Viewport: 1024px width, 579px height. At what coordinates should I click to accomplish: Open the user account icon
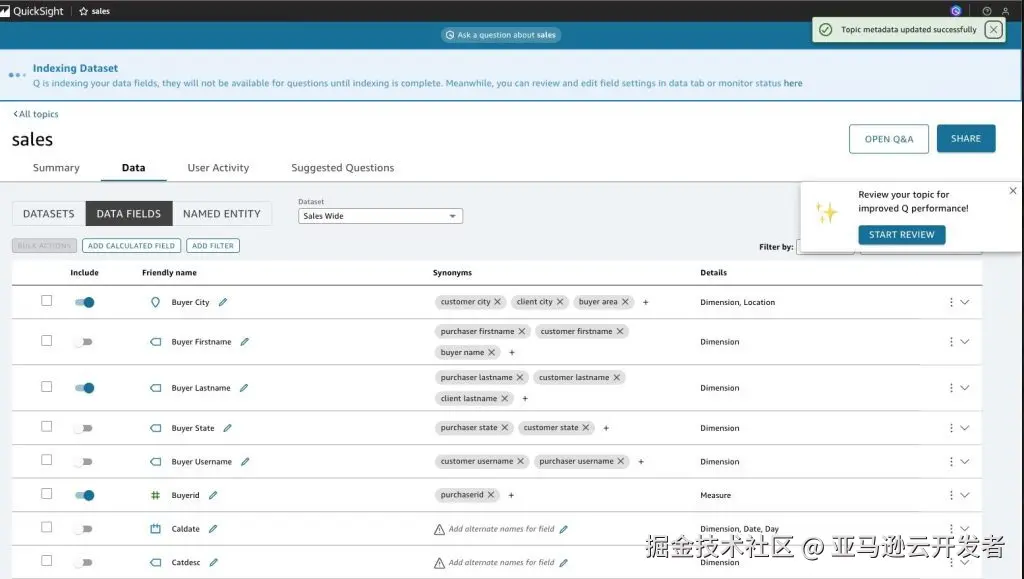pos(1006,11)
